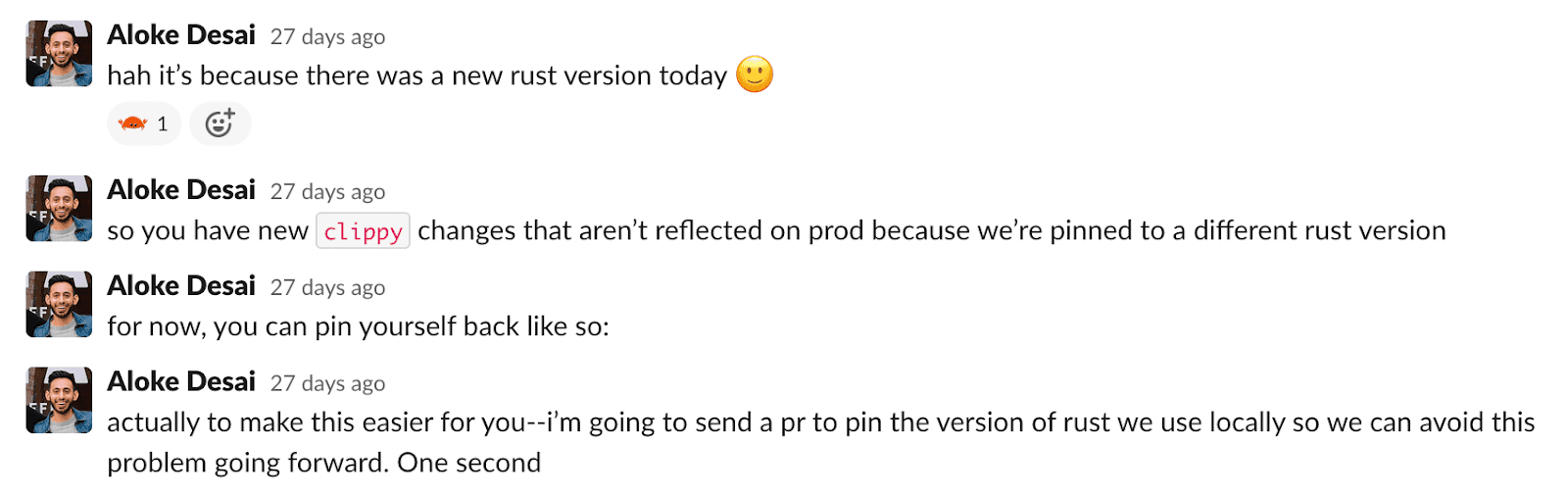Click the red 'clippy' inline code snippet

pyautogui.click(x=363, y=231)
